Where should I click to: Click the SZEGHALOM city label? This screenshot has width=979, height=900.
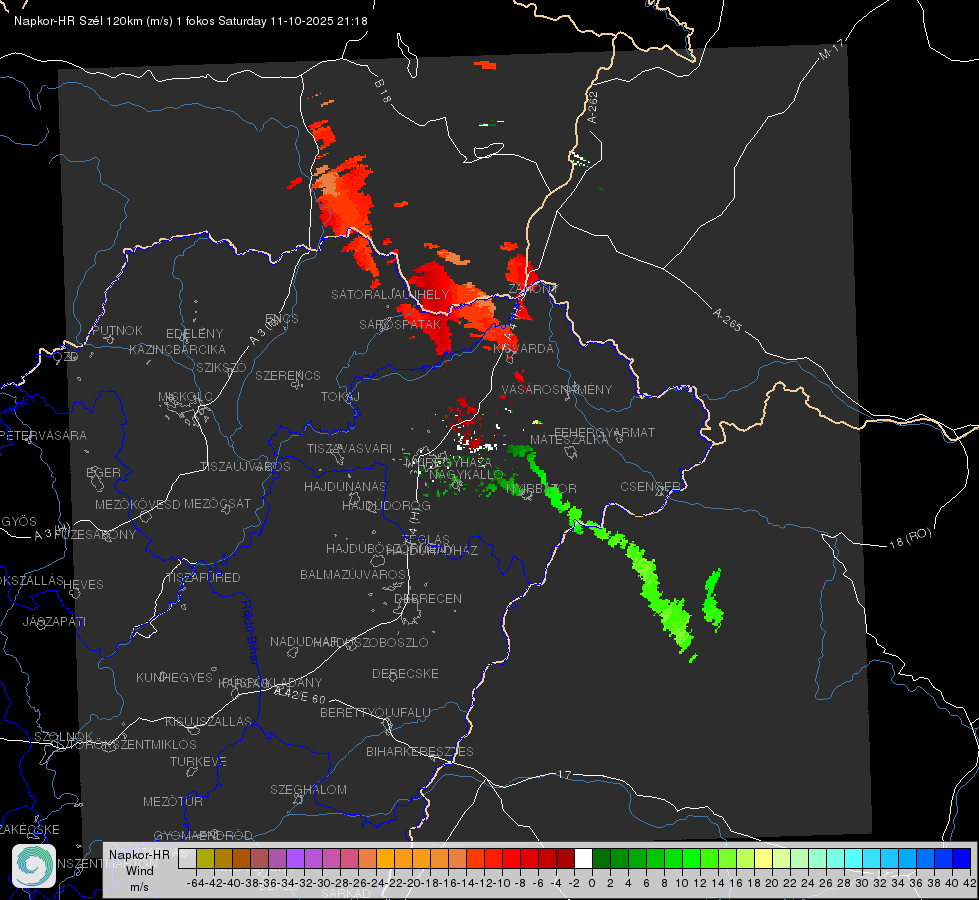[308, 789]
